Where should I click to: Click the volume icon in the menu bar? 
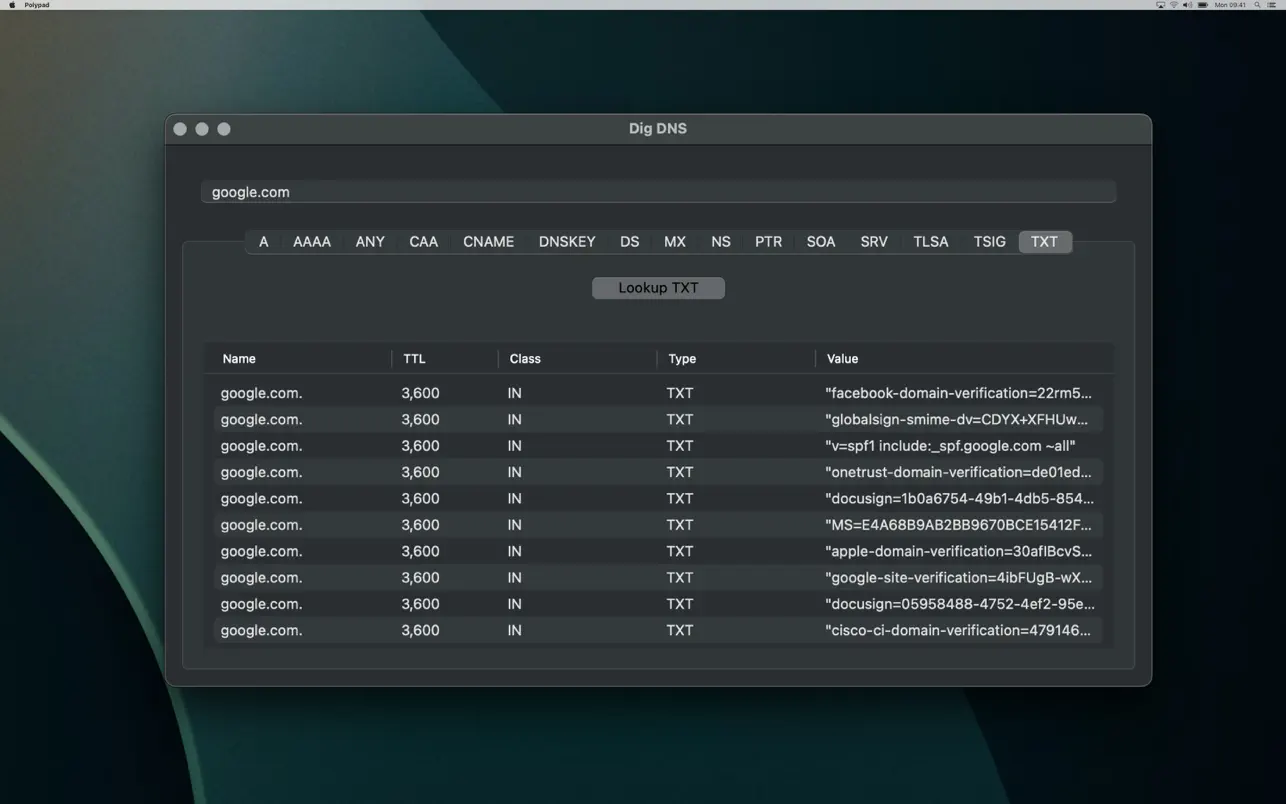pyautogui.click(x=1188, y=4)
